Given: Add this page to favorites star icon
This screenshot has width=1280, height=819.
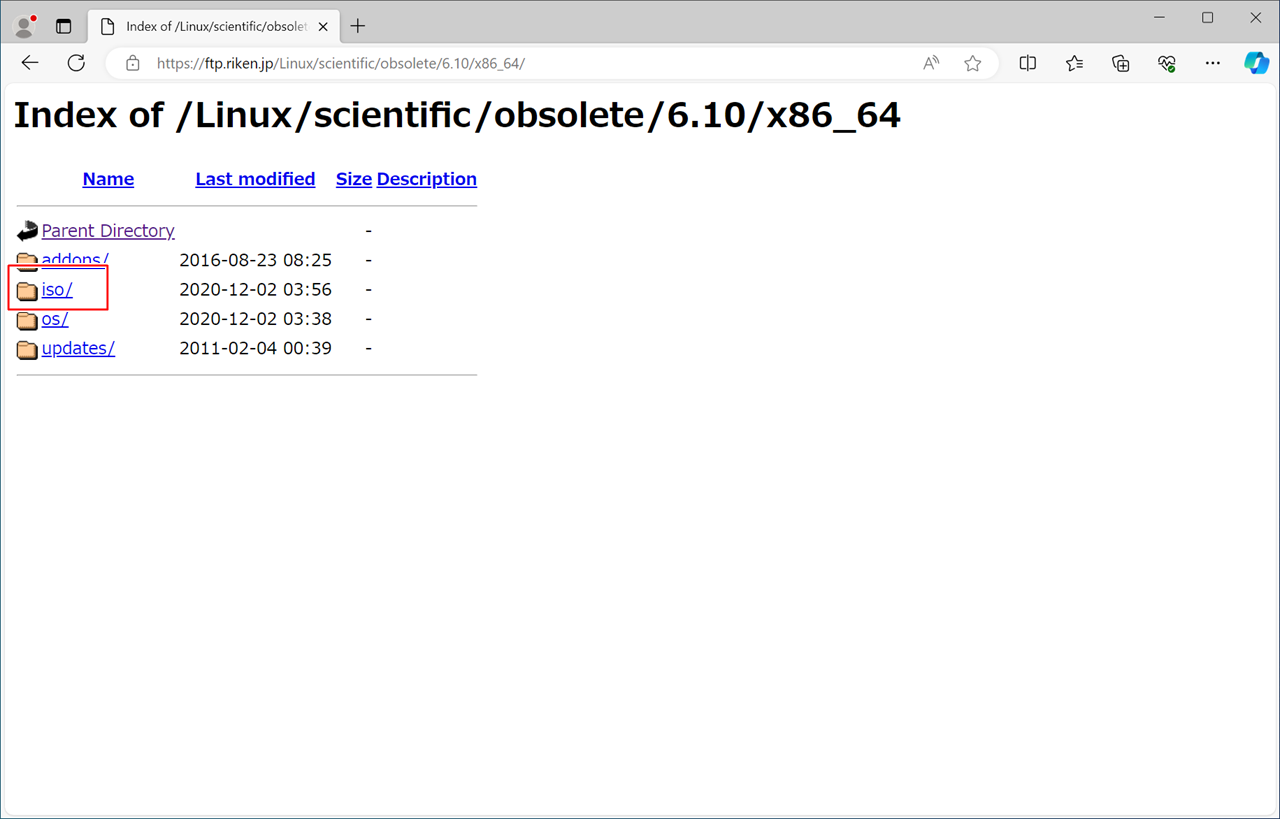Looking at the screenshot, I should click(x=972, y=63).
